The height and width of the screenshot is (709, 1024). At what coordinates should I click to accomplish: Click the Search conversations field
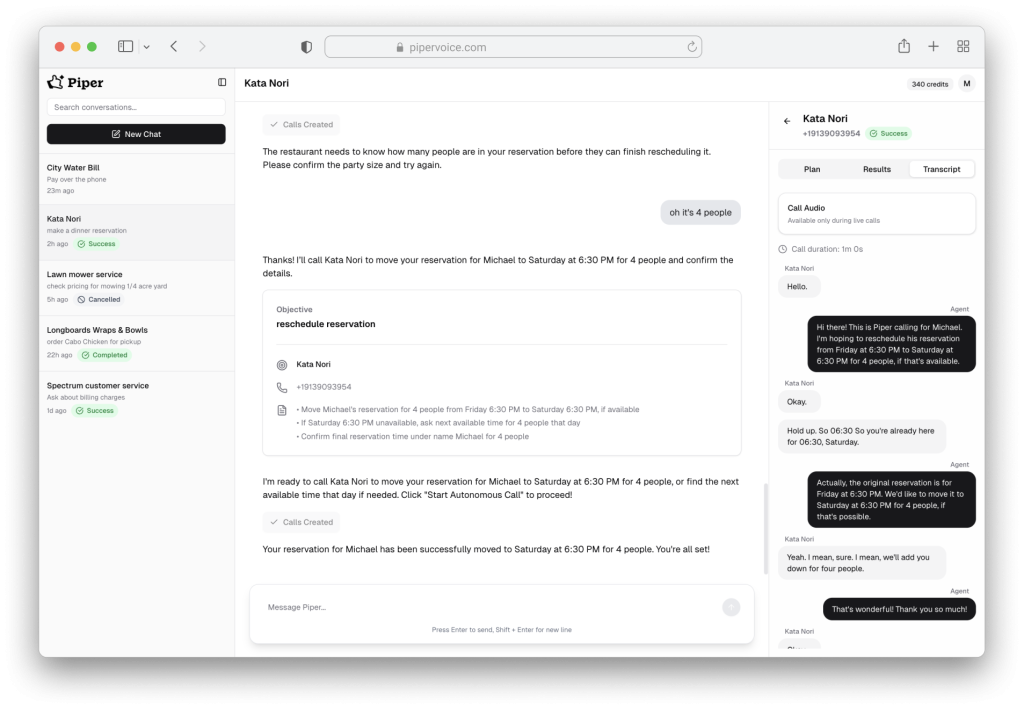[x=136, y=107]
